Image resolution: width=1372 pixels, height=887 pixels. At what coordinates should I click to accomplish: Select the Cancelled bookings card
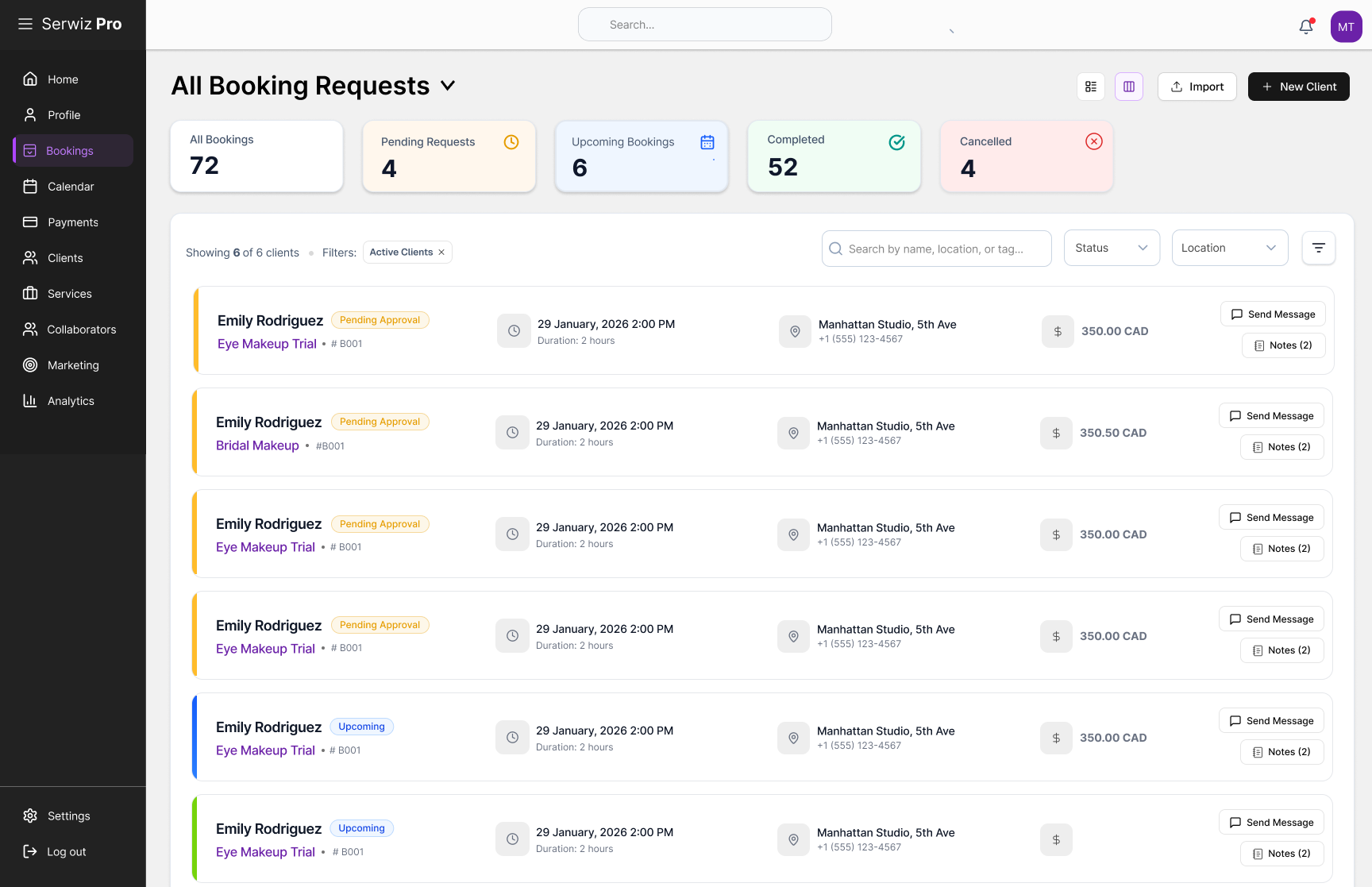pos(1027,156)
